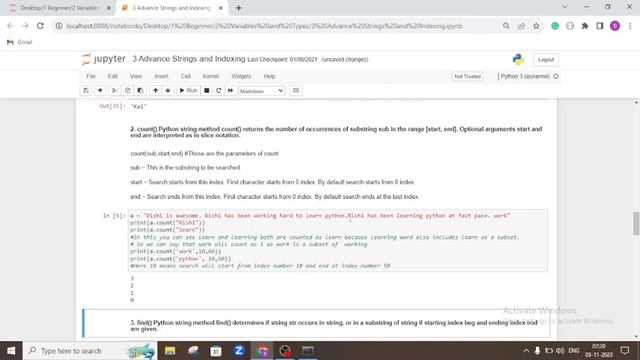
Task: Open the command palette keyboard icon
Action: (296, 91)
